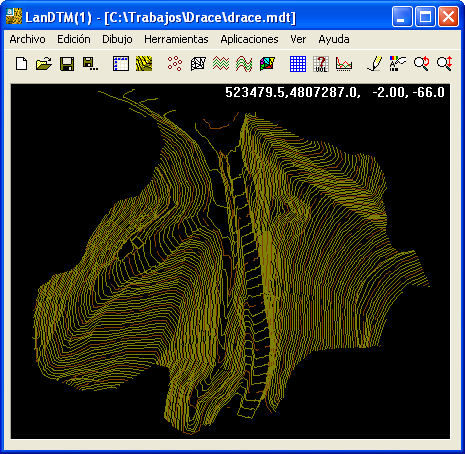Viewport: 465px width, 454px height.
Task: Open a file with the folder icon
Action: point(44,64)
